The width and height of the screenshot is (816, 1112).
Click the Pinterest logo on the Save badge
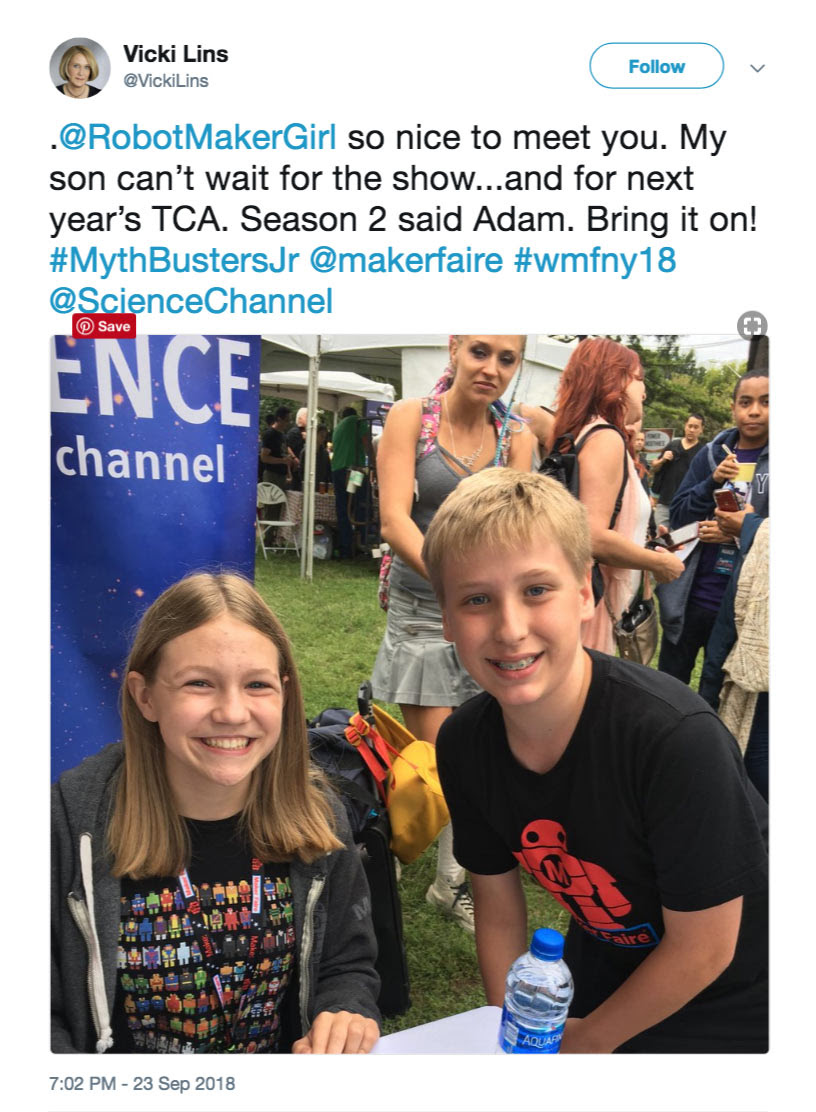[85, 326]
